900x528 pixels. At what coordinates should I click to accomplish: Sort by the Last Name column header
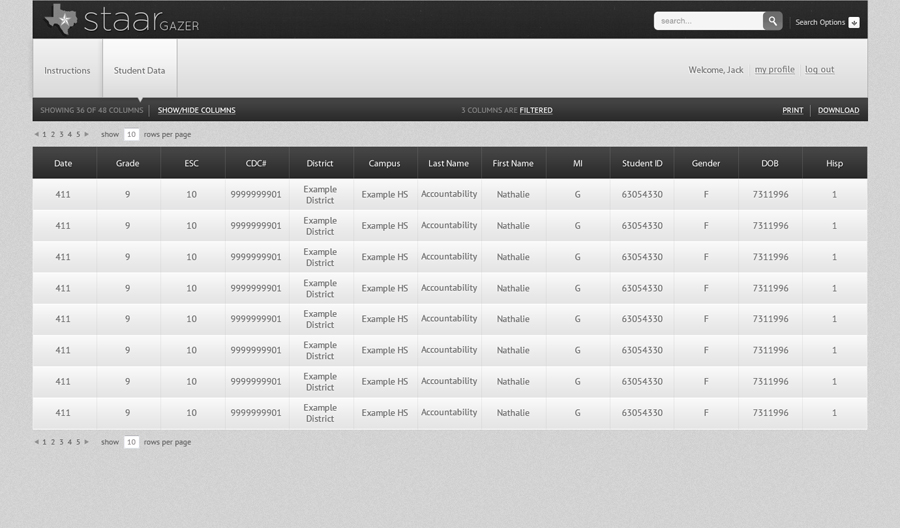tap(449, 163)
